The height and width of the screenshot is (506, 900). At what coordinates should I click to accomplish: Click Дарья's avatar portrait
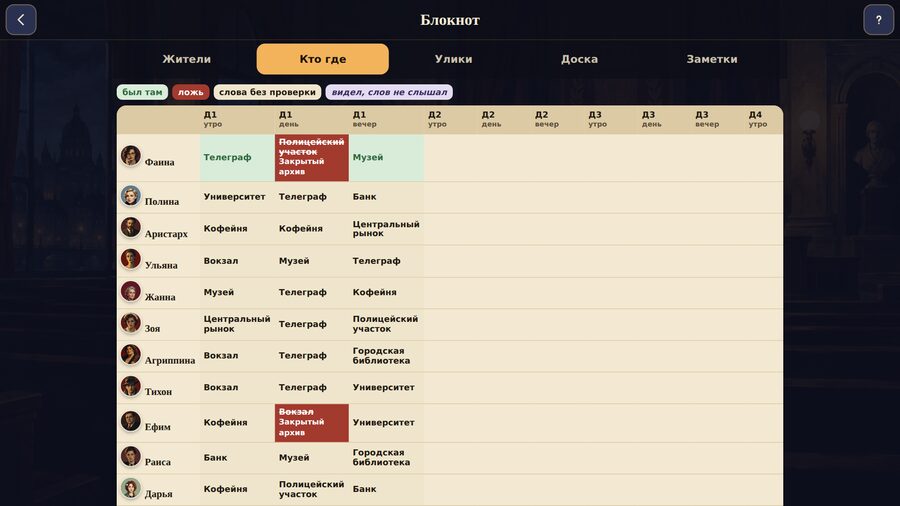coord(131,488)
